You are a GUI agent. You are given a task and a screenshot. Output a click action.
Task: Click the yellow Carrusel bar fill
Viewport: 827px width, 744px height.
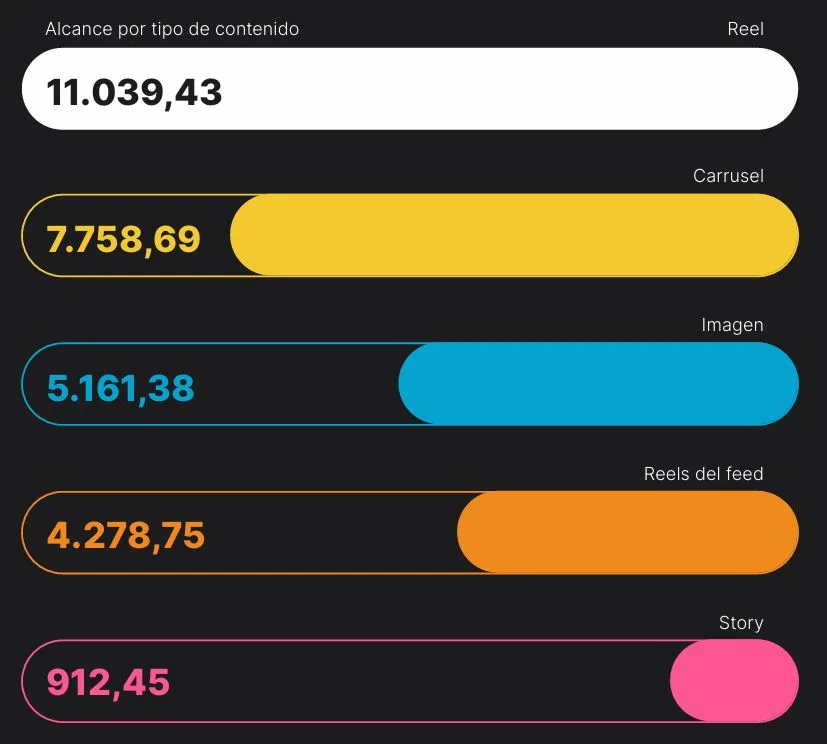coord(514,235)
